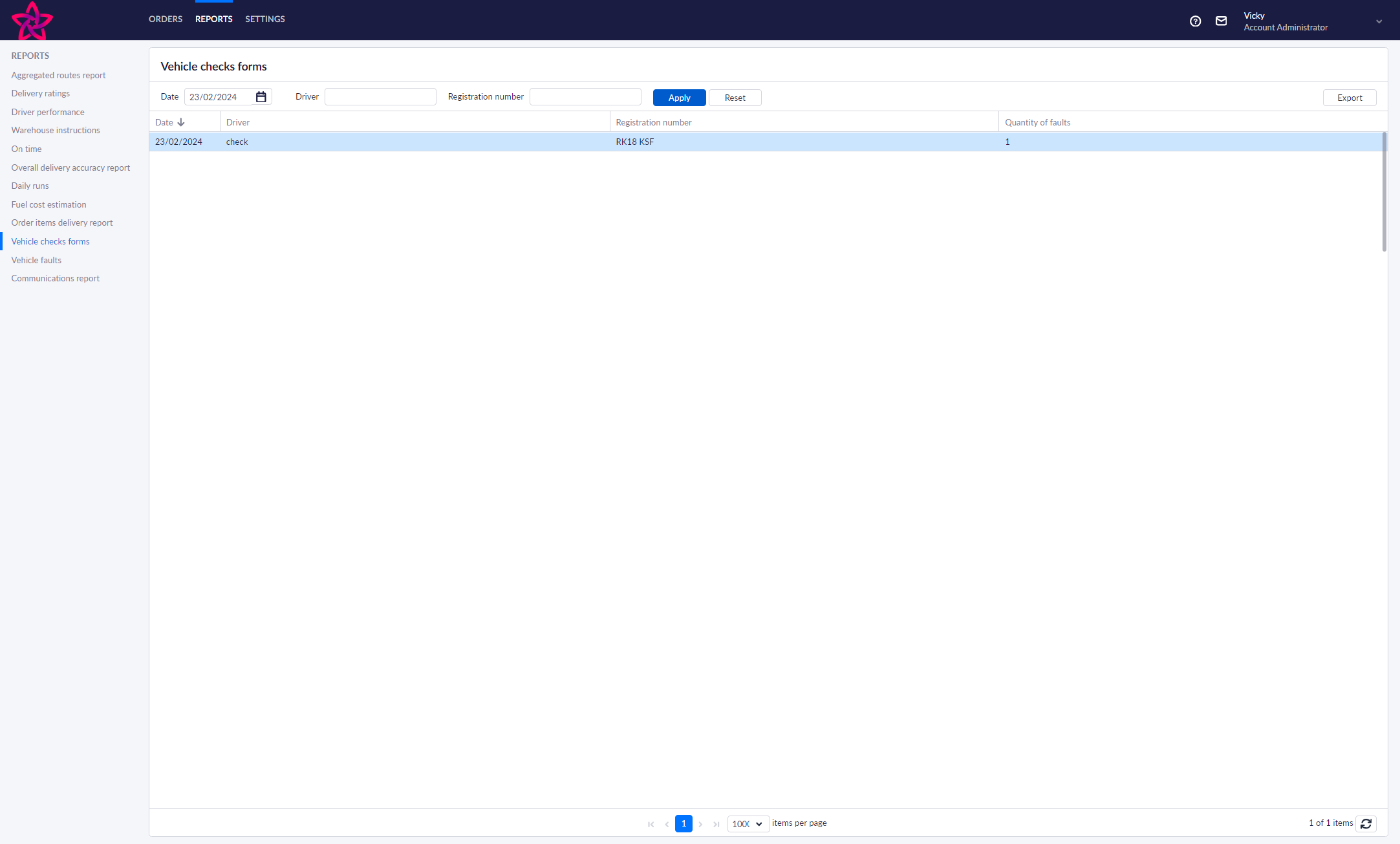Click the 'Account Administrator' user label
Viewport: 1400px width, 844px height.
pos(1286,27)
